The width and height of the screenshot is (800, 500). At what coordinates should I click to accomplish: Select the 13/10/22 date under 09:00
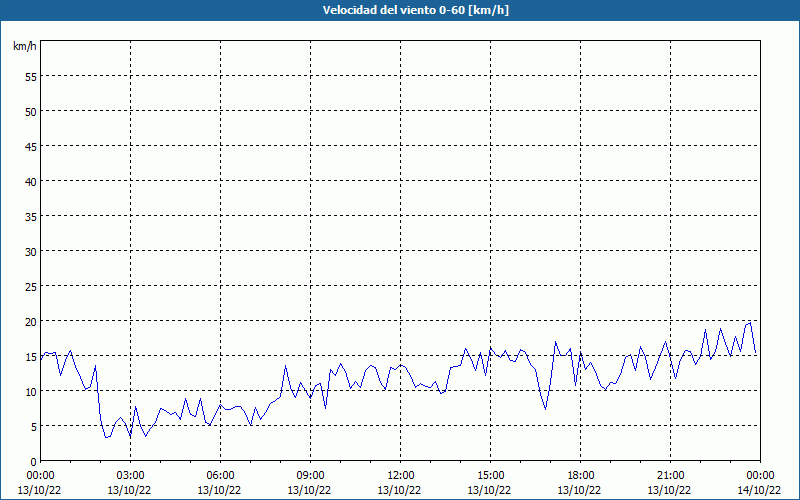pos(309,490)
